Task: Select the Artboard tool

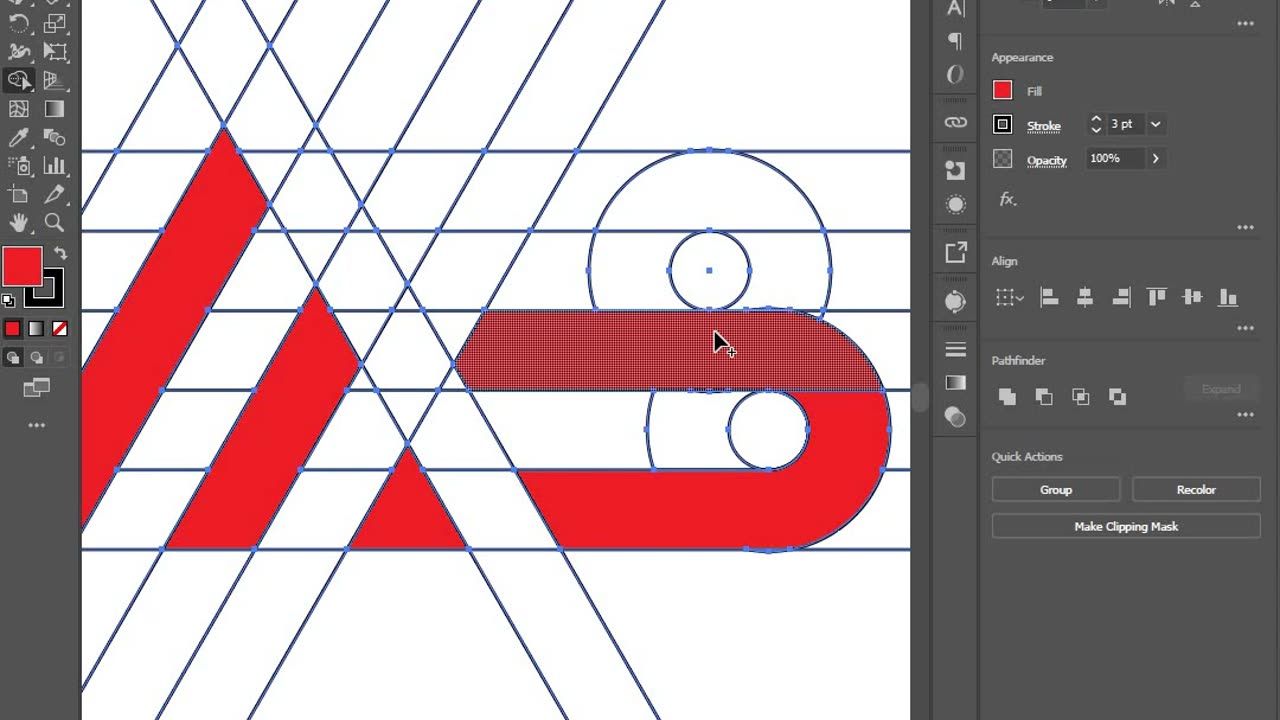Action: 18,194
